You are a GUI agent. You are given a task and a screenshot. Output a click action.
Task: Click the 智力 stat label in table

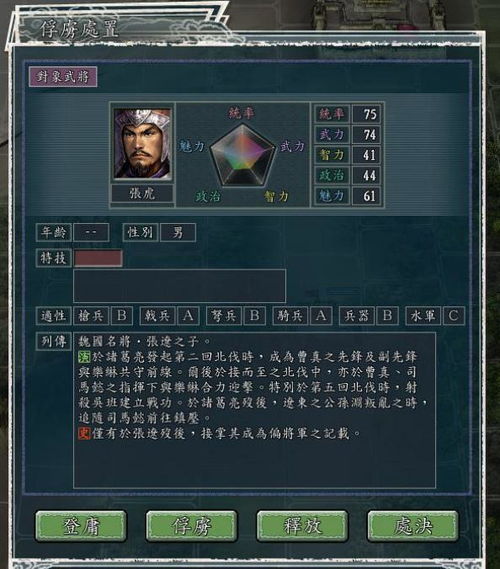click(332, 155)
